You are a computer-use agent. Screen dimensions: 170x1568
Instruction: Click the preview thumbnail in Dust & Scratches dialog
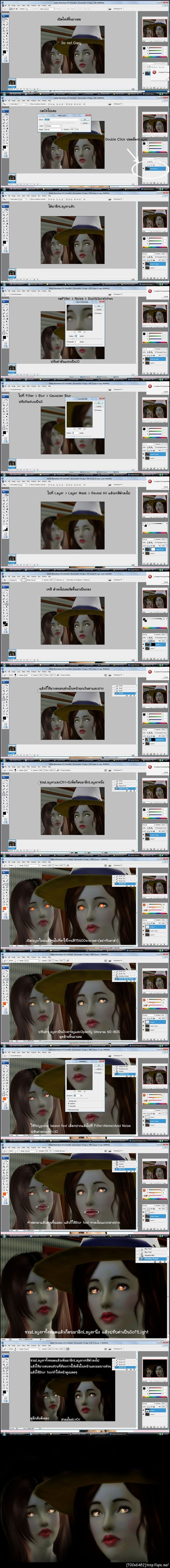80,318
